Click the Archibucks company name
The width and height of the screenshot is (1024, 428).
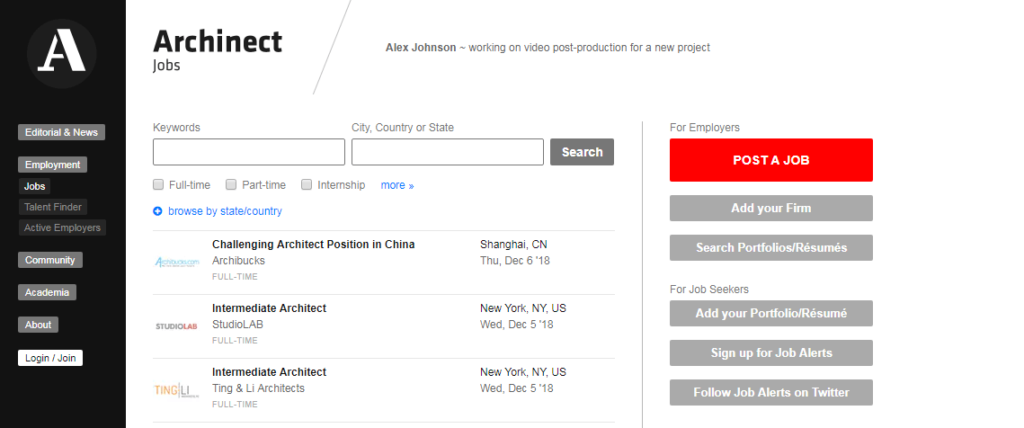[238, 260]
